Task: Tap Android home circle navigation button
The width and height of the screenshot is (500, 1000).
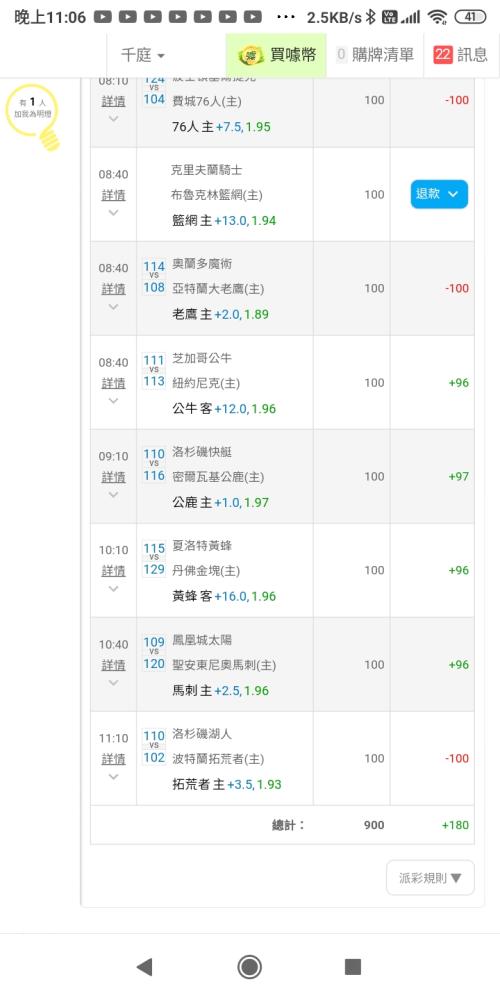Action: click(249, 967)
